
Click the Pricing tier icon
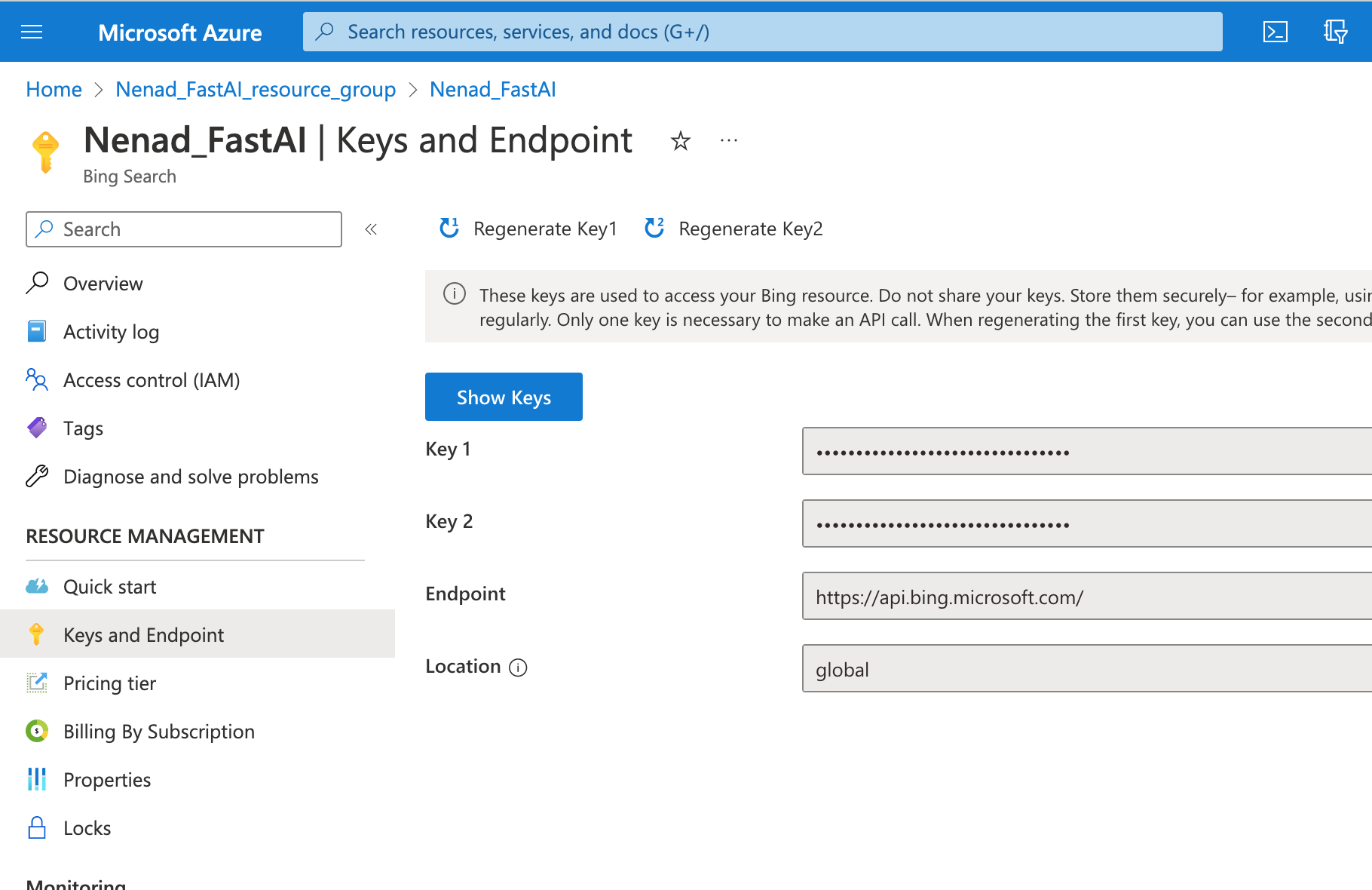37,683
